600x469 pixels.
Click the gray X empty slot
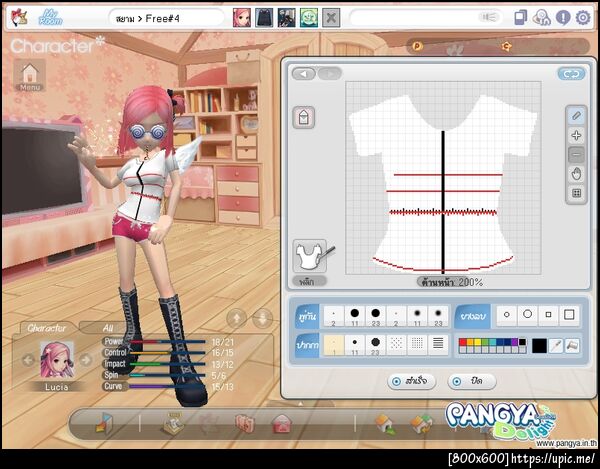click(331, 18)
